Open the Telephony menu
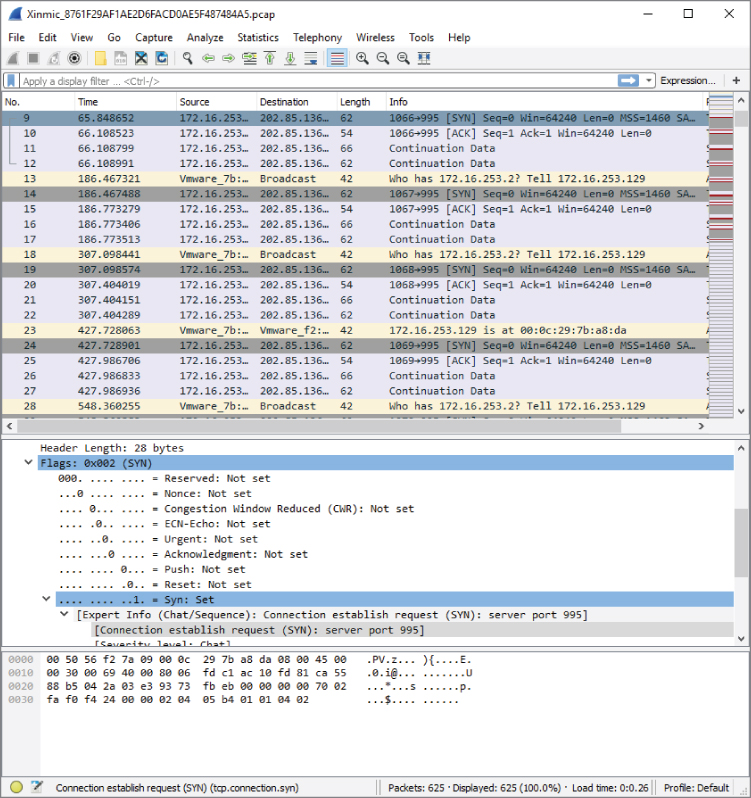 (x=317, y=38)
